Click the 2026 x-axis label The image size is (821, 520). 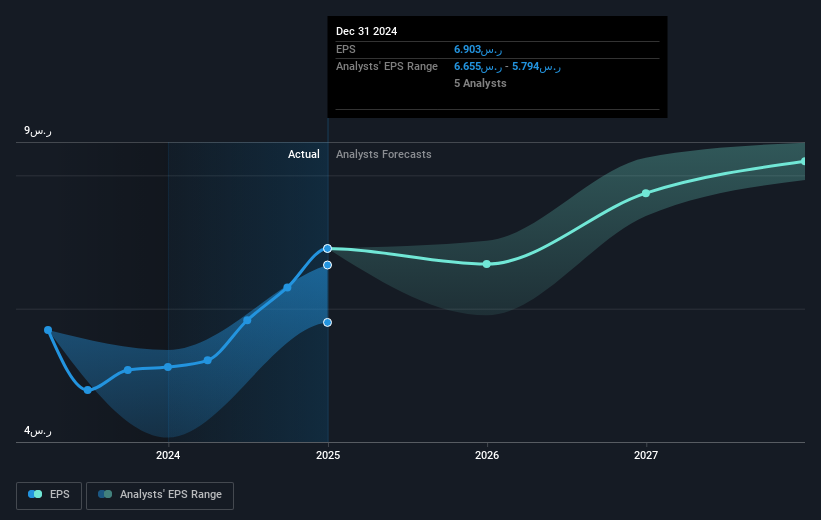pyautogui.click(x=487, y=455)
